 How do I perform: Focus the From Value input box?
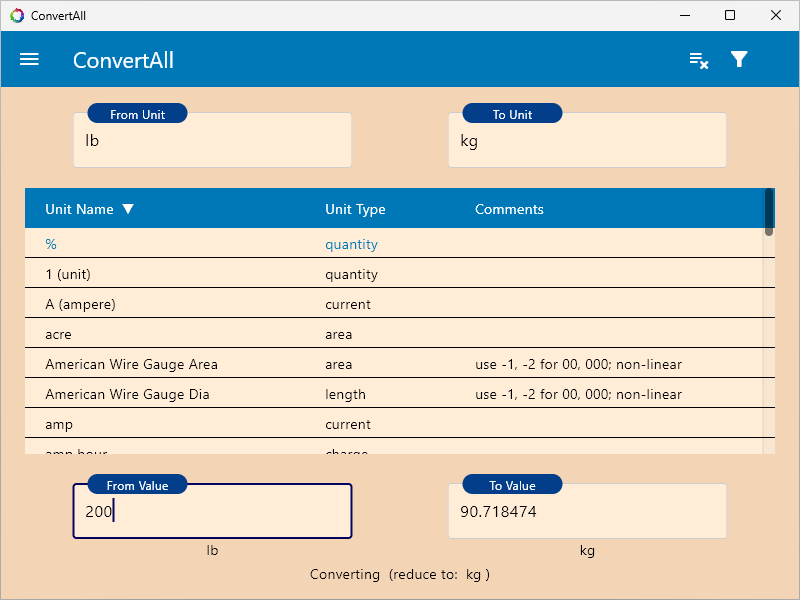point(212,512)
